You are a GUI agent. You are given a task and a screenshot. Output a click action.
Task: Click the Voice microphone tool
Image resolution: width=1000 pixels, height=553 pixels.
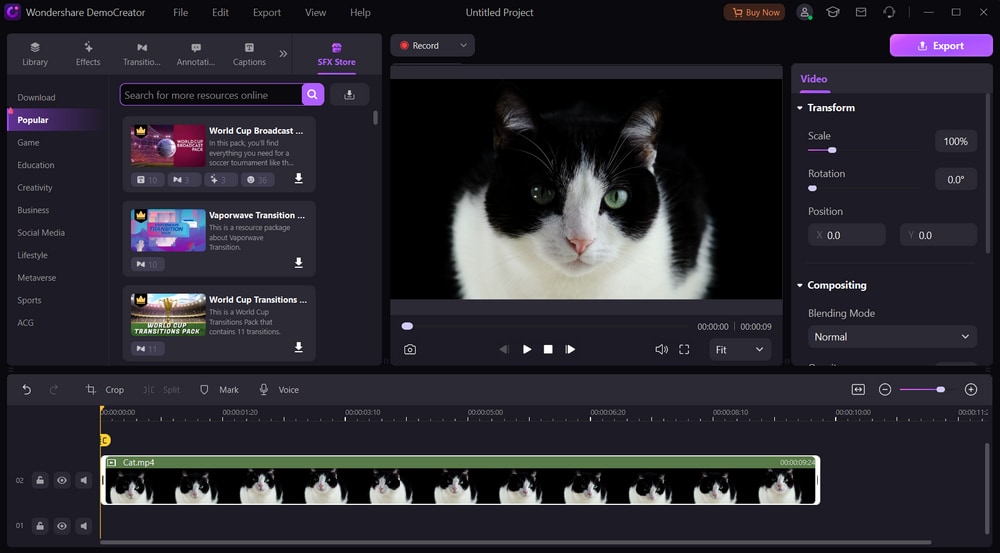(279, 390)
